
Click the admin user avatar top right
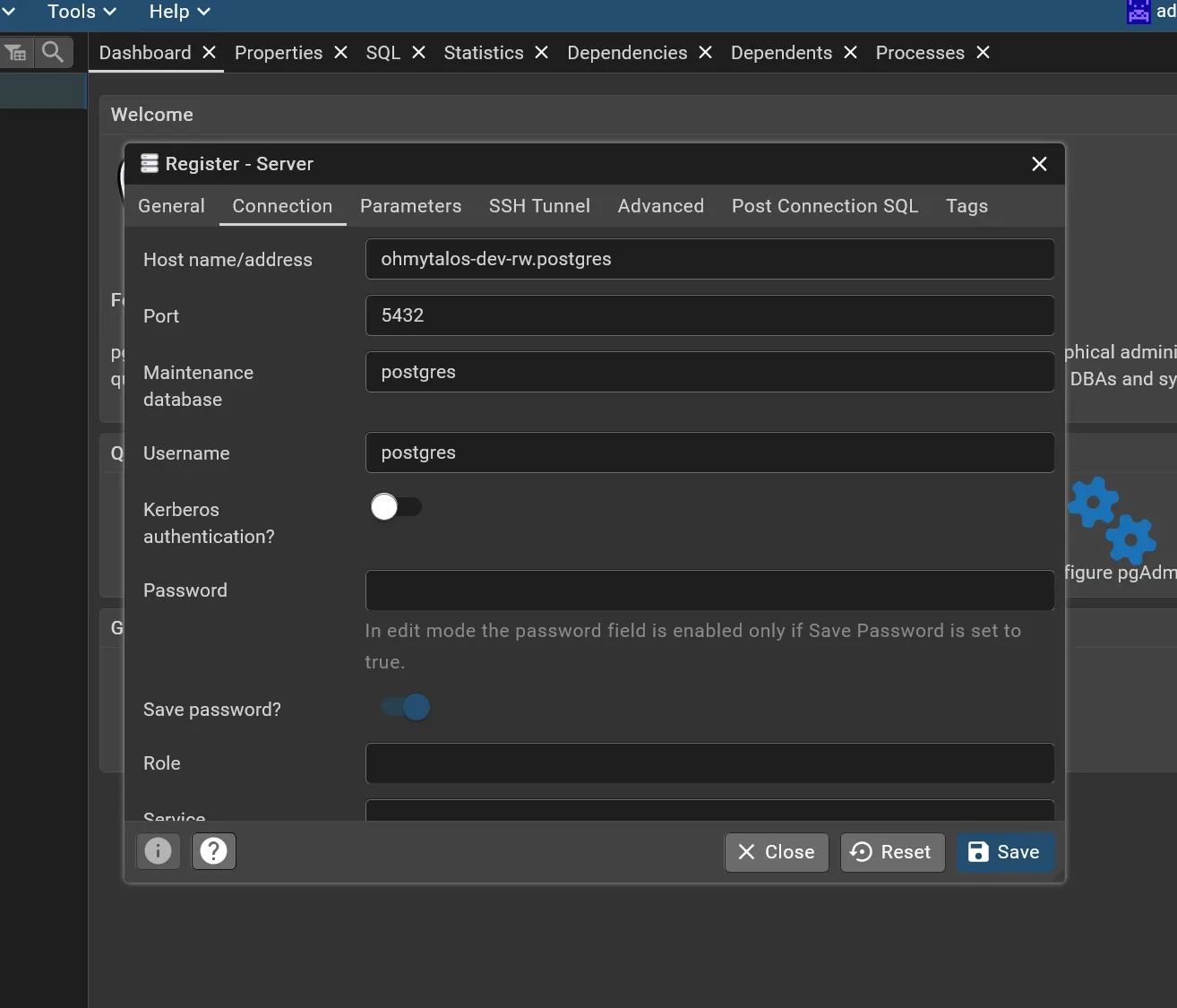point(1138,13)
